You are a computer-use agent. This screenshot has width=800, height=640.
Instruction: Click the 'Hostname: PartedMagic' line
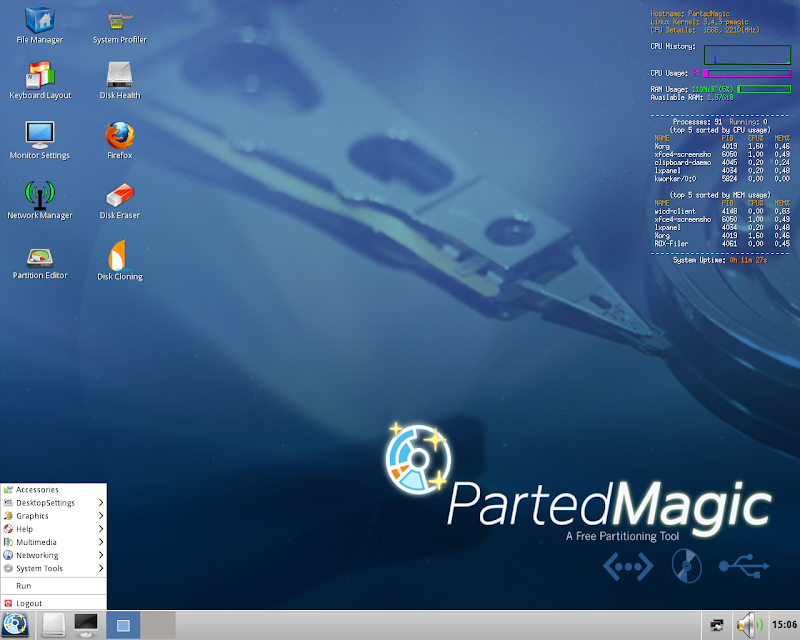(690, 14)
